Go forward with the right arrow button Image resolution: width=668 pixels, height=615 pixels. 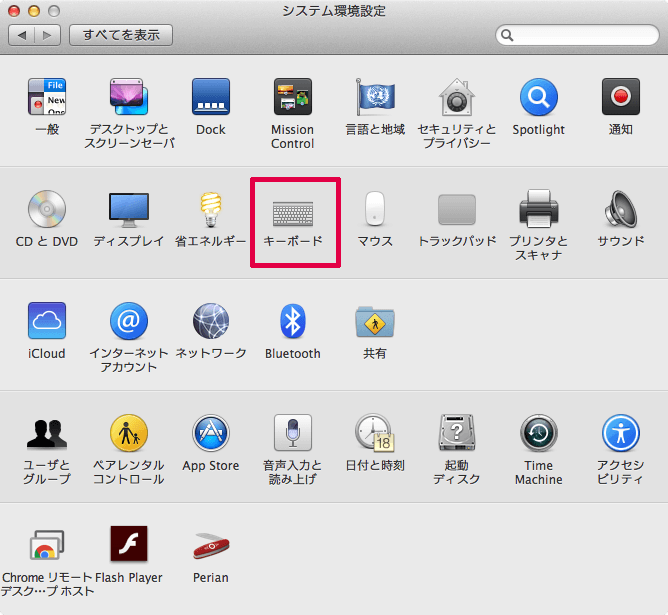47,35
